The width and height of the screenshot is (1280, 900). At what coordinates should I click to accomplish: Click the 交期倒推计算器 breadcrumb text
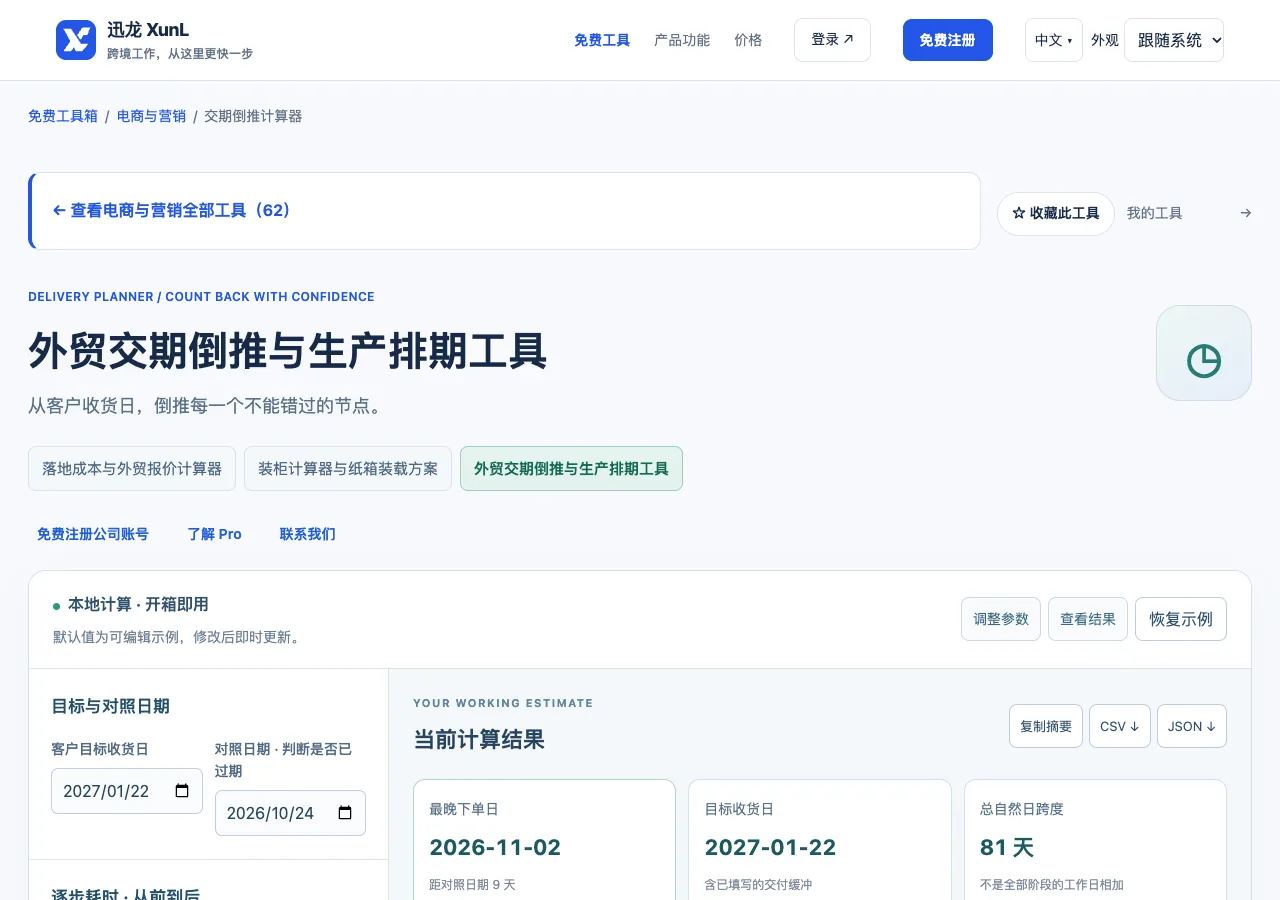[253, 116]
